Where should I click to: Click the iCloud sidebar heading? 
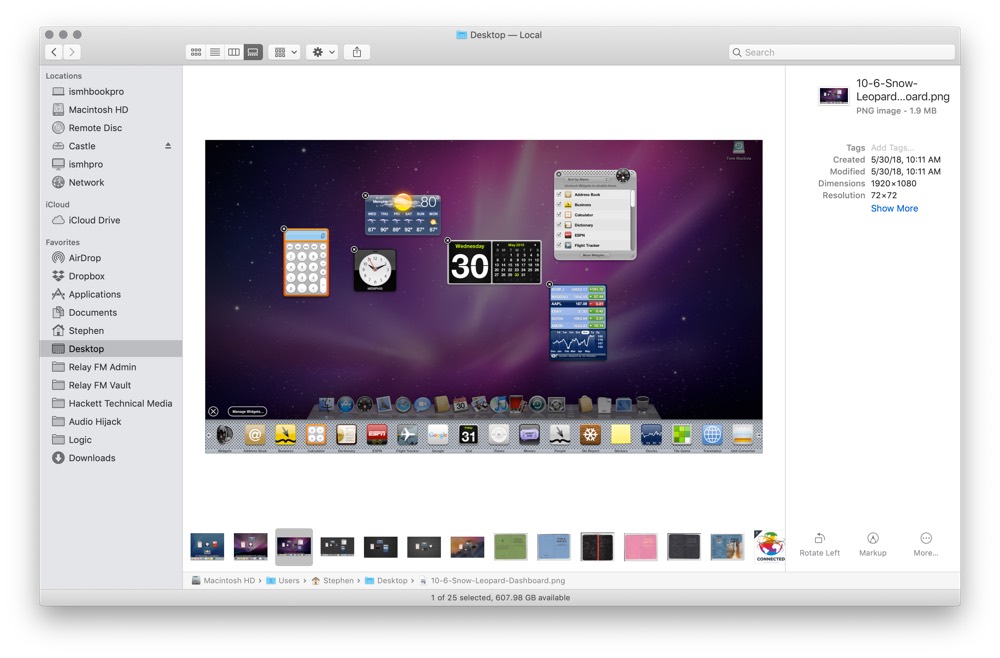pos(57,205)
